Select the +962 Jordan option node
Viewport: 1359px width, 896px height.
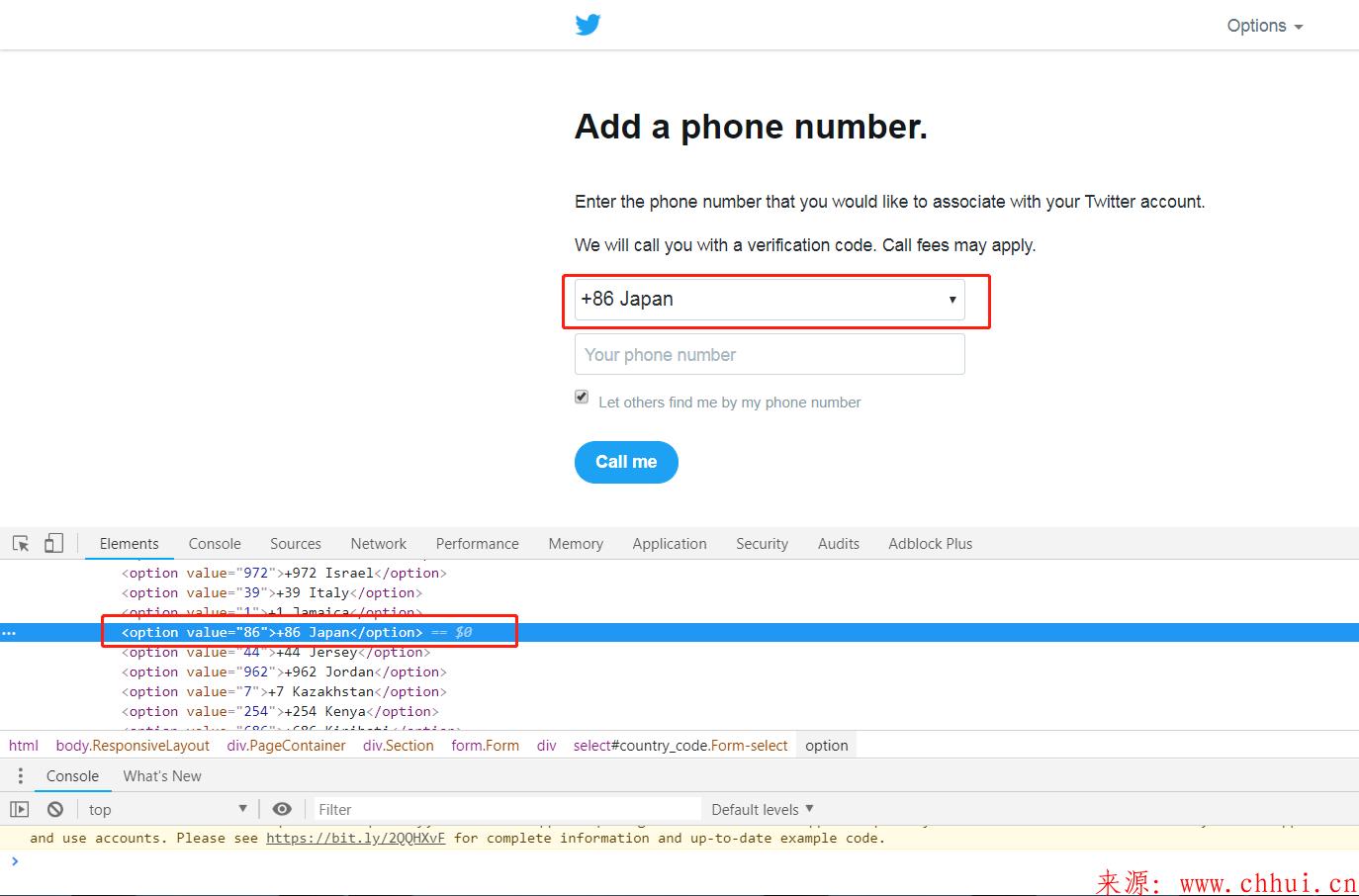click(x=284, y=672)
